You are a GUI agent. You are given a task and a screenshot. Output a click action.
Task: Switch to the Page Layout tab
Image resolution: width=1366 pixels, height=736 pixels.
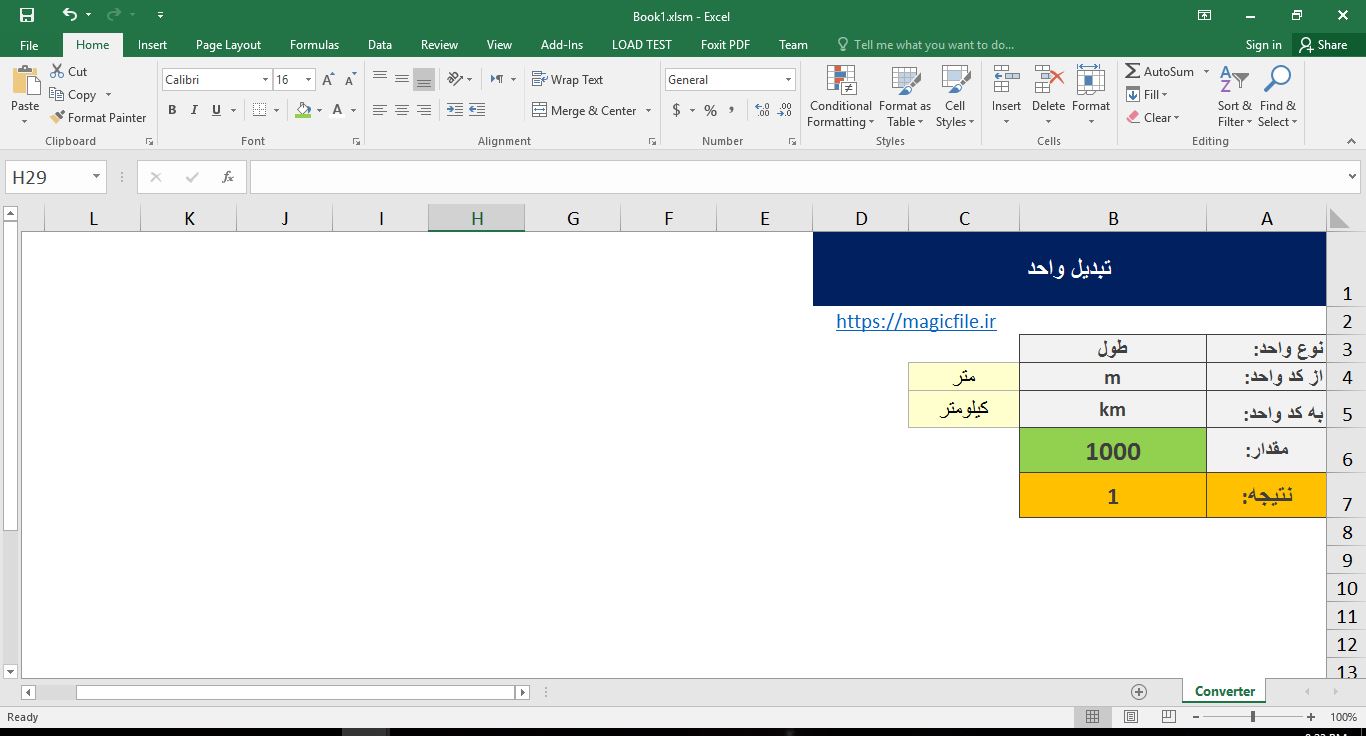point(228,45)
